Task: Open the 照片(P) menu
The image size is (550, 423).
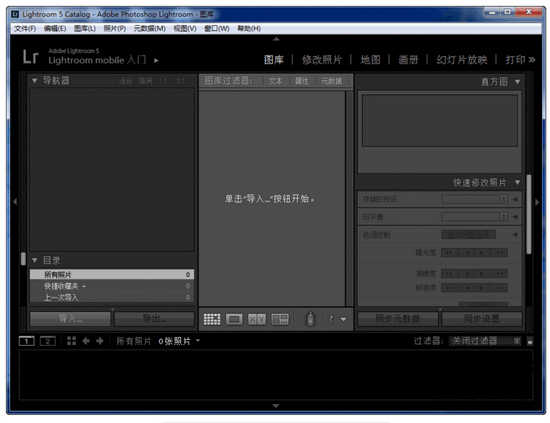Action: pyautogui.click(x=115, y=28)
